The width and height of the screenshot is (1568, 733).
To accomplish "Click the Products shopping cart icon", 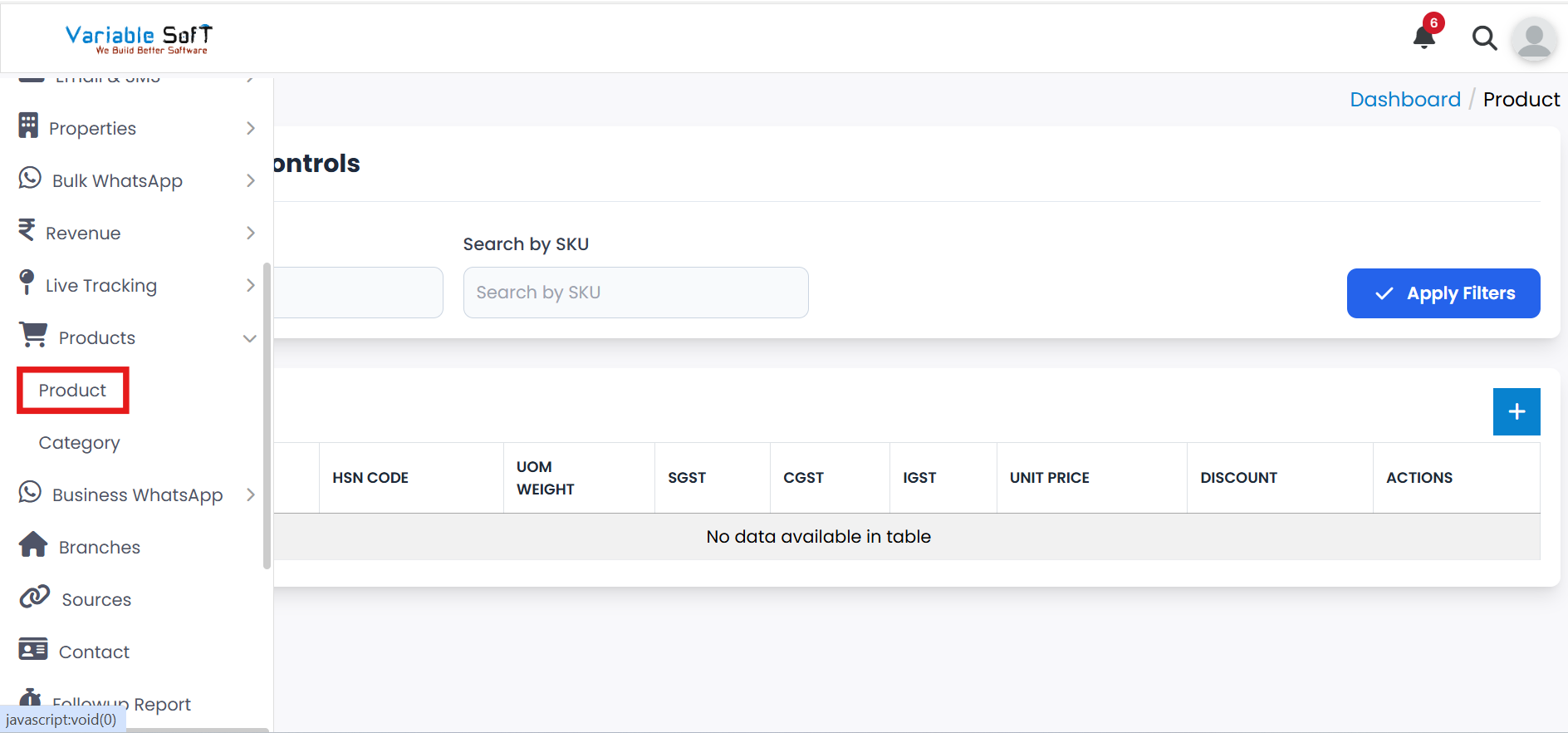I will tap(33, 336).
